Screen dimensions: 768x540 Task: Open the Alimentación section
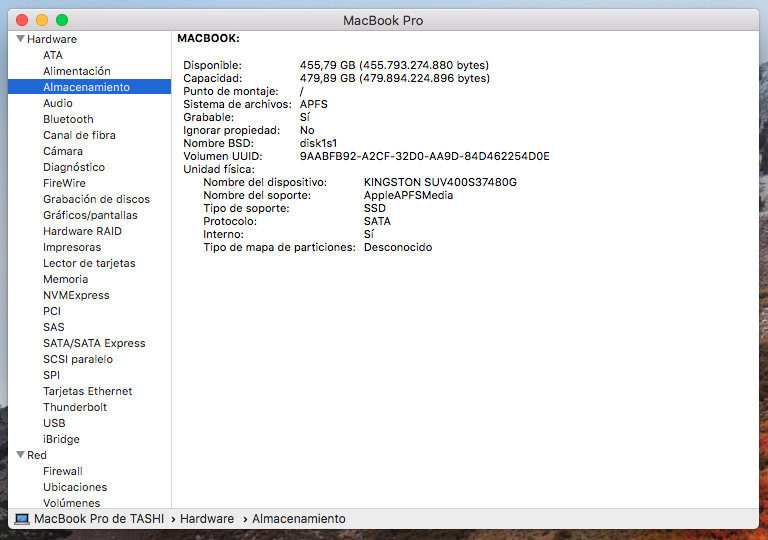pyautogui.click(x=77, y=71)
